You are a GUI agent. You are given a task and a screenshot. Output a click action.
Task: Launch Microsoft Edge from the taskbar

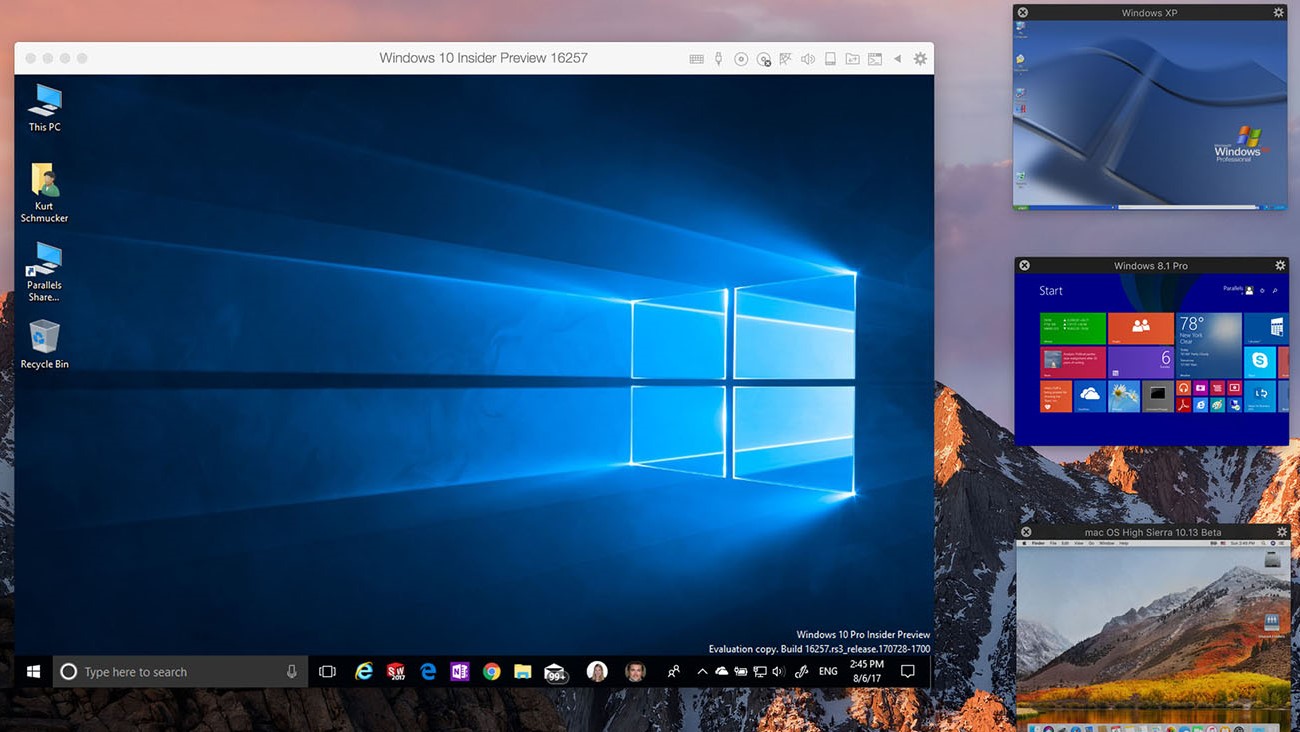pyautogui.click(x=428, y=672)
